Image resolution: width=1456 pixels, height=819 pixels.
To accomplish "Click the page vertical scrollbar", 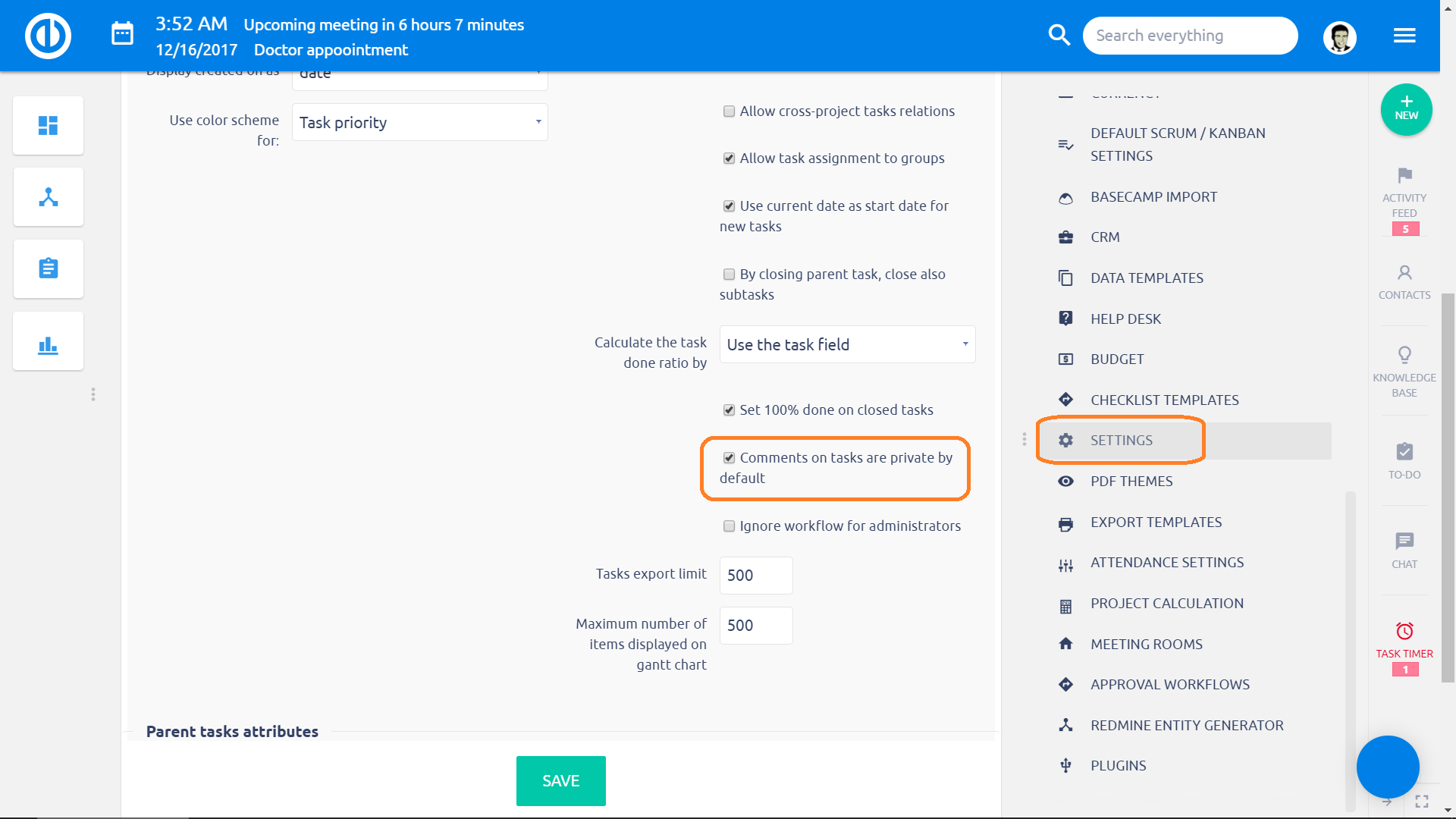I will [x=1448, y=488].
